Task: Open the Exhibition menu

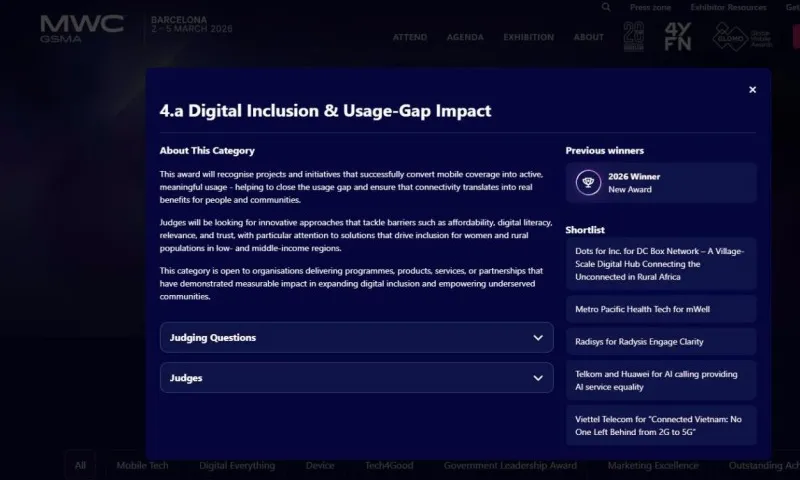Action: point(528,38)
